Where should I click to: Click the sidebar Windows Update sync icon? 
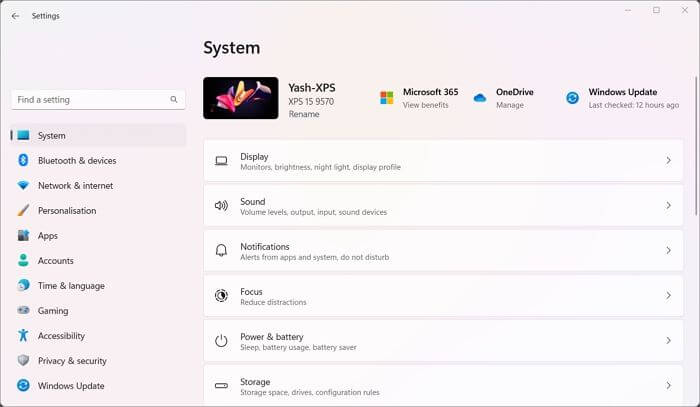point(23,385)
